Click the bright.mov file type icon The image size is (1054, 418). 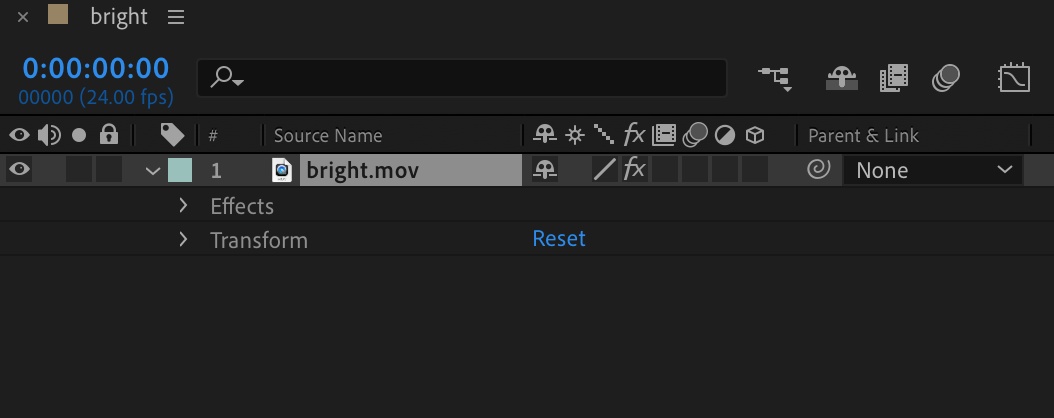tap(282, 170)
